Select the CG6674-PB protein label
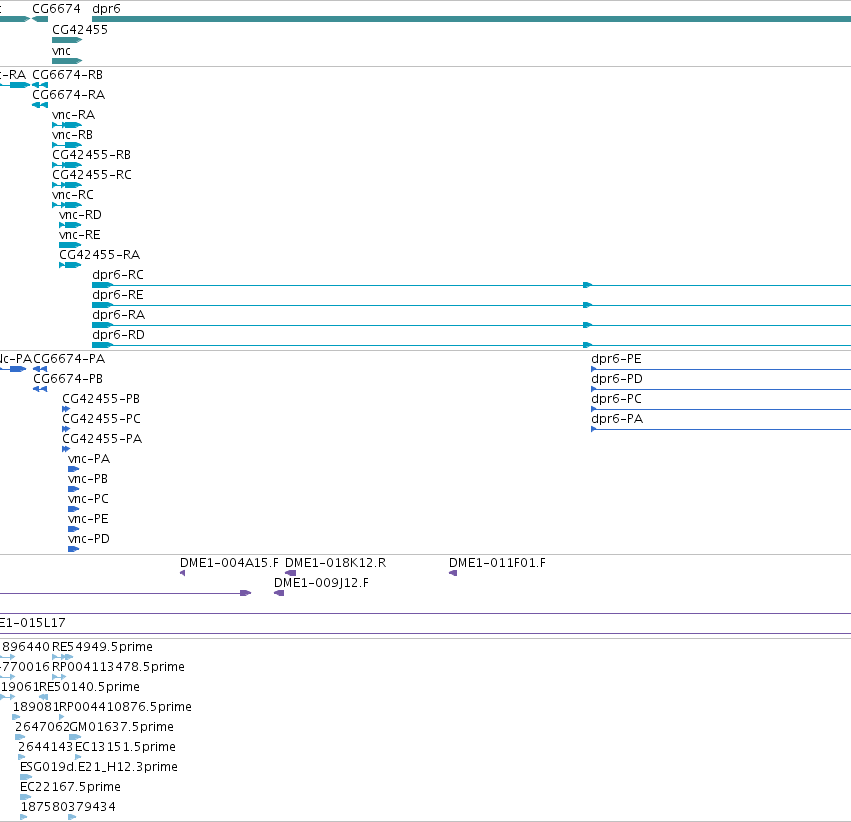 point(68,379)
